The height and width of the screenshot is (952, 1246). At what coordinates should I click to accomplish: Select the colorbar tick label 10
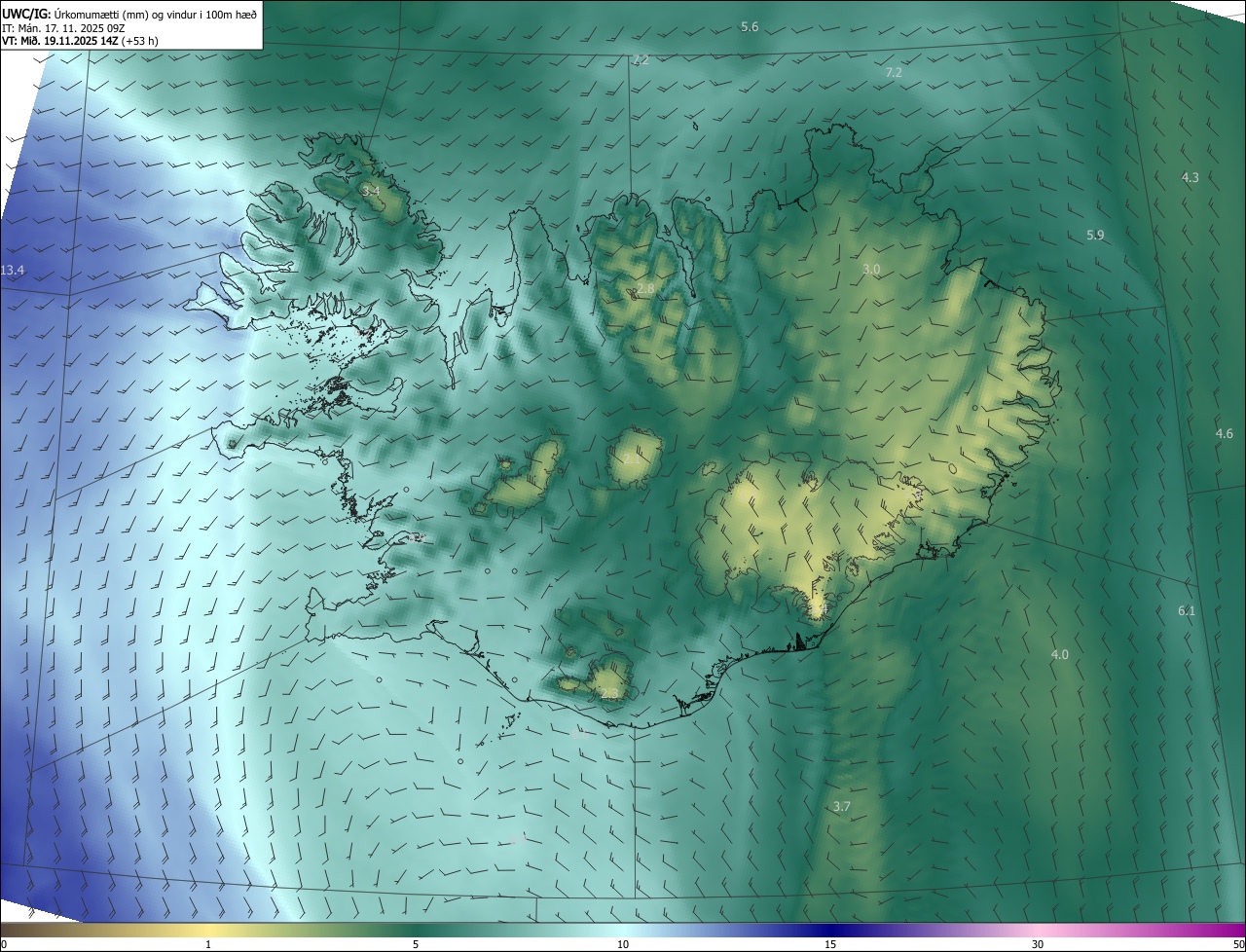coord(623,944)
